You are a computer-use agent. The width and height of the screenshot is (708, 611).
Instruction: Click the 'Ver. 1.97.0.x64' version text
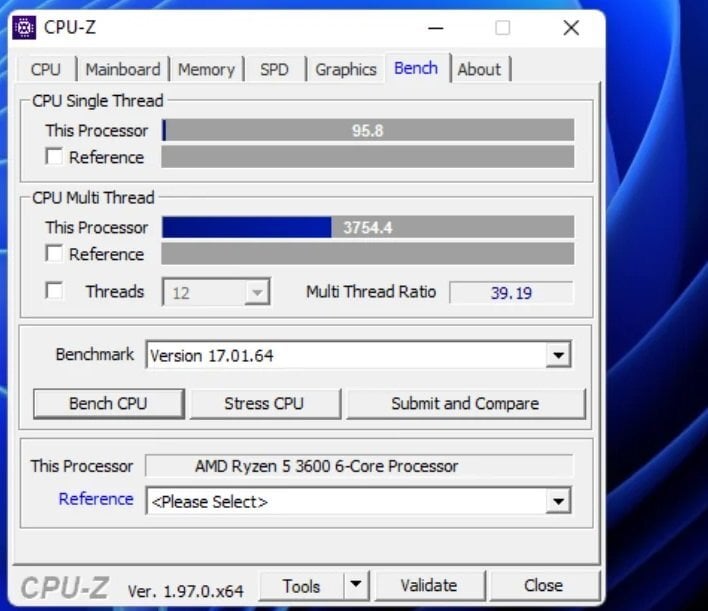coord(186,591)
